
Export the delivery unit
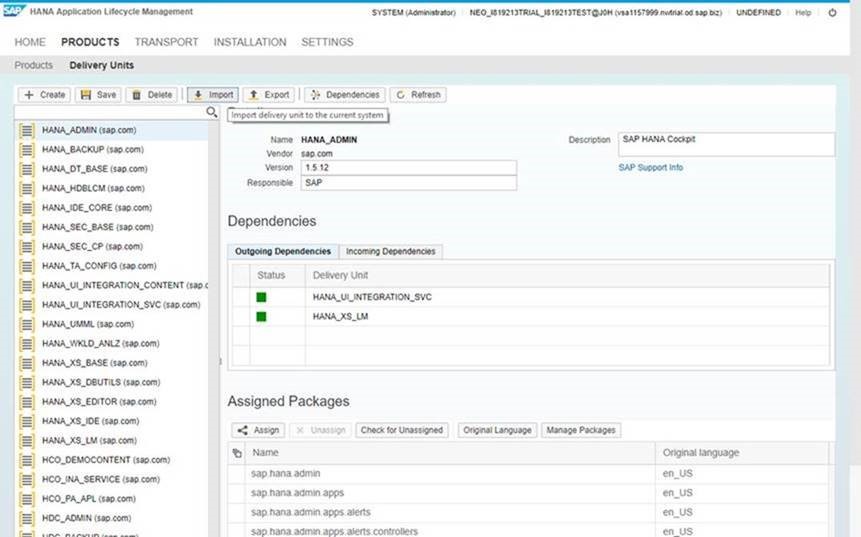269,95
